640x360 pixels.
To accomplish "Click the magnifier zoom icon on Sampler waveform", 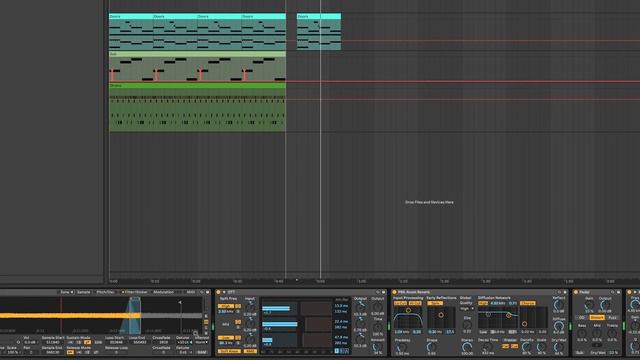I will 196,333.
